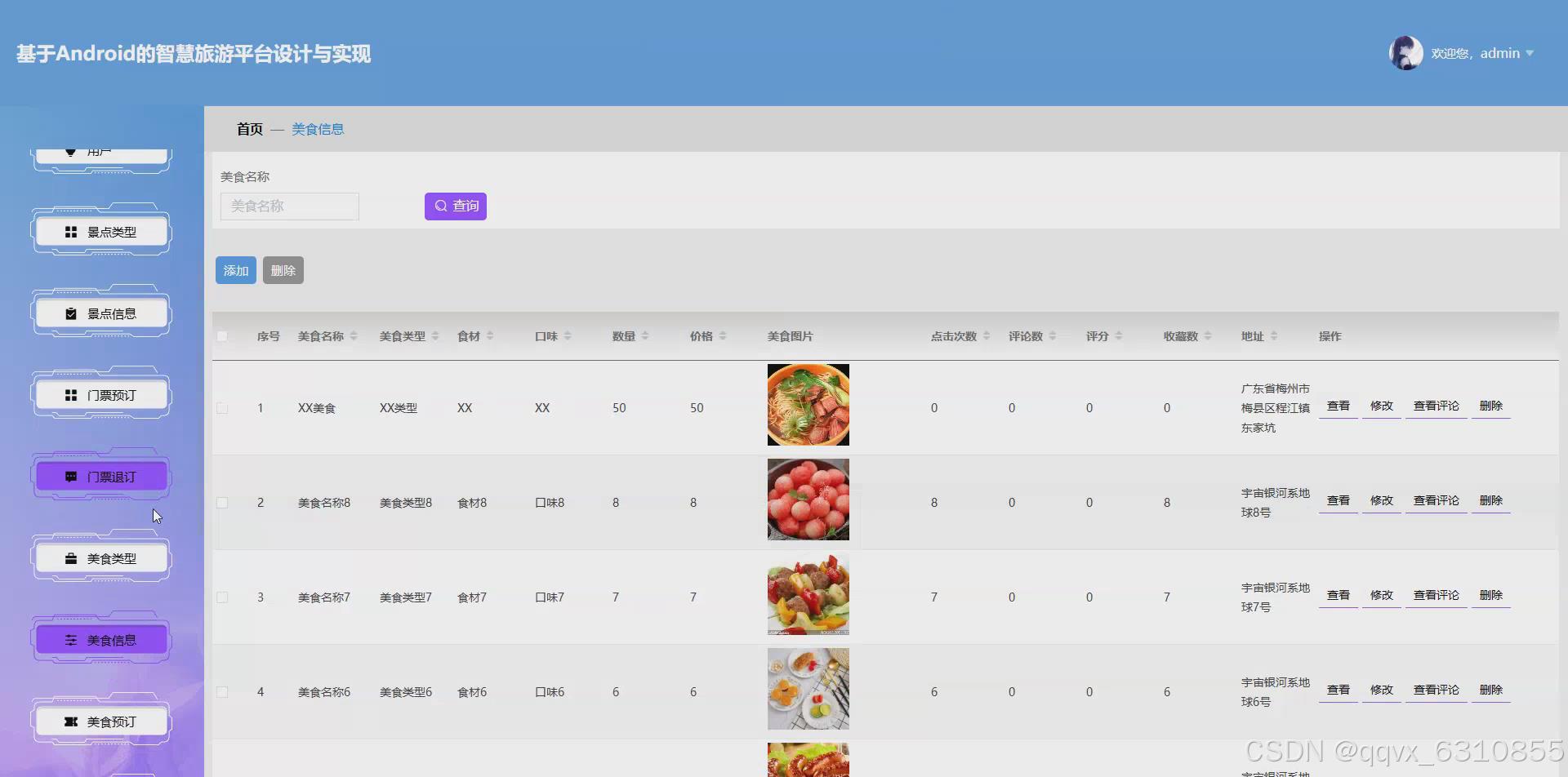The image size is (1568, 777).
Task: Click 修改 for row 美食名称7
Action: 1382,596
